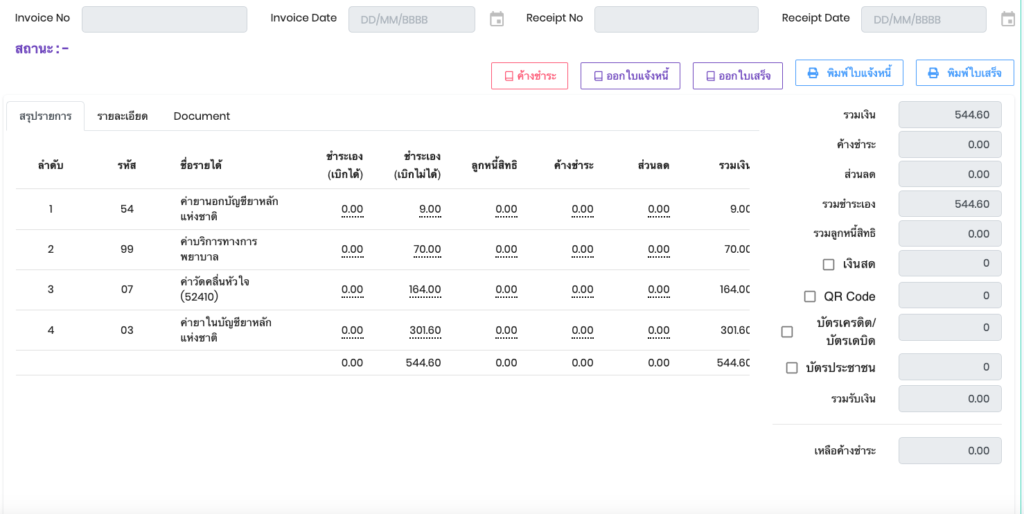Viewport: 1024px width, 514px height.
Task: Click the ค้างชำระ button
Action: click(529, 76)
